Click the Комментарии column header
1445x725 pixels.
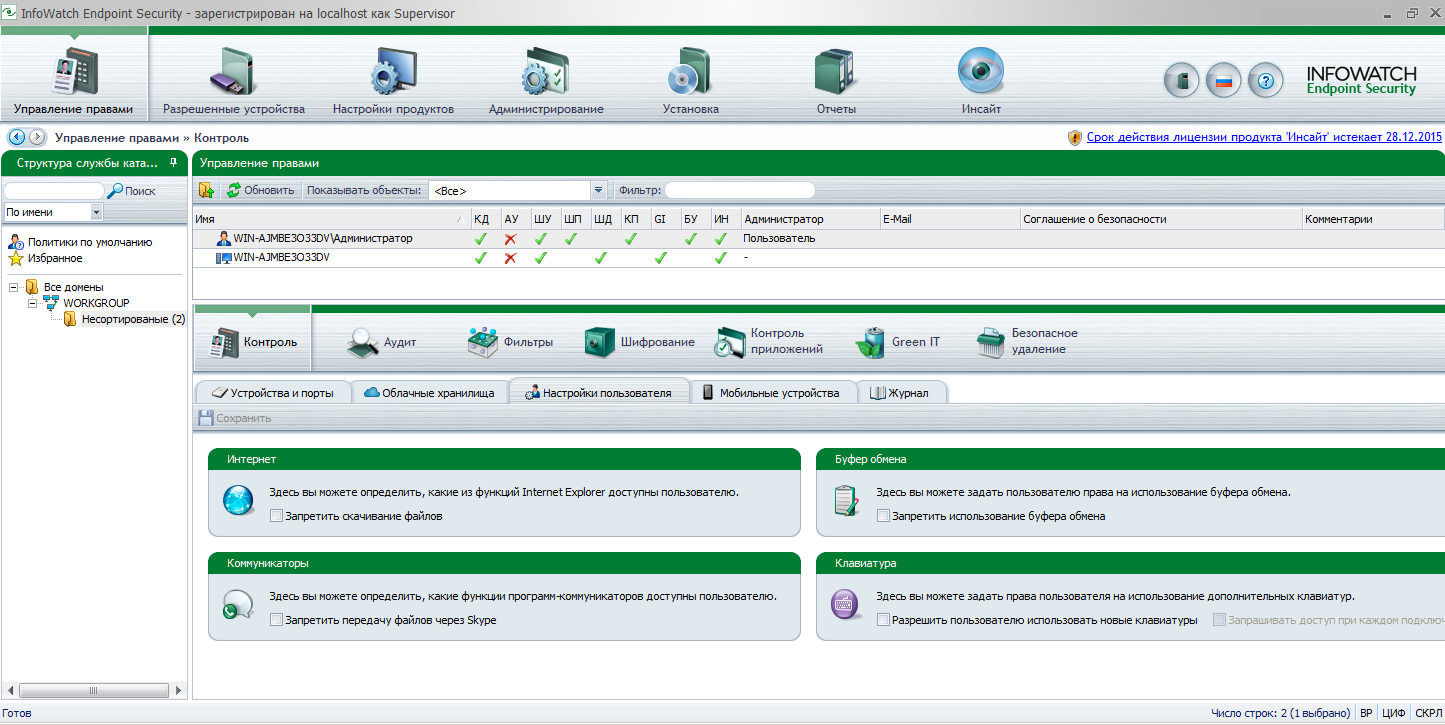[x=1373, y=219]
